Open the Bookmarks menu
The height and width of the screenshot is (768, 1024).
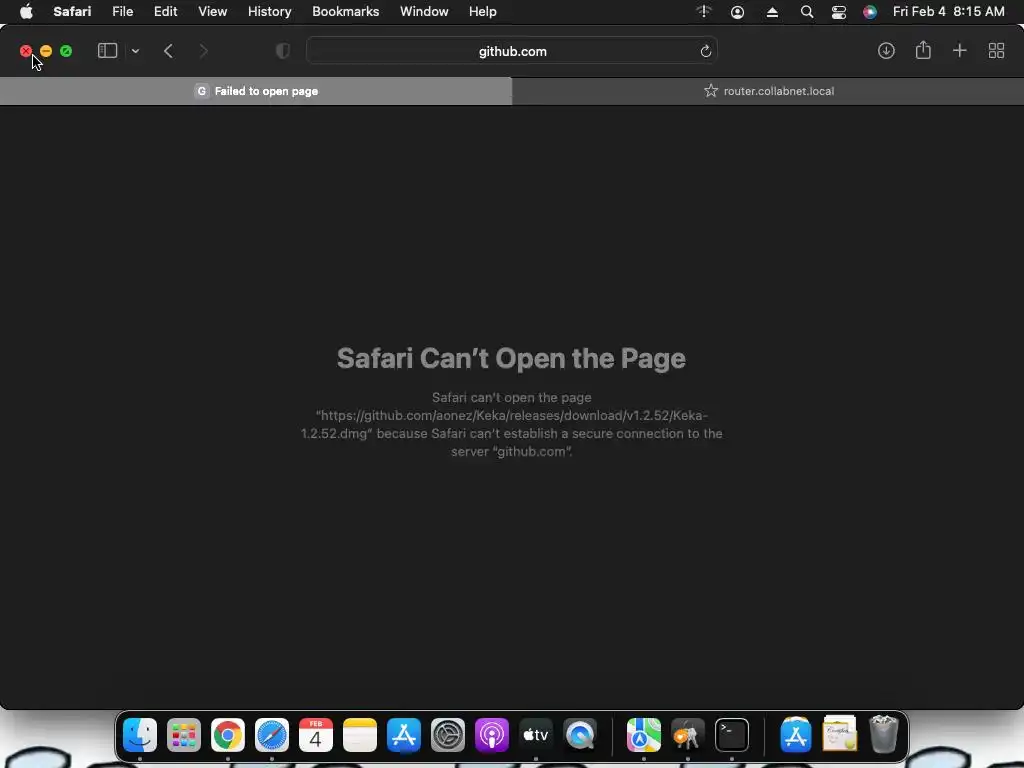(345, 12)
